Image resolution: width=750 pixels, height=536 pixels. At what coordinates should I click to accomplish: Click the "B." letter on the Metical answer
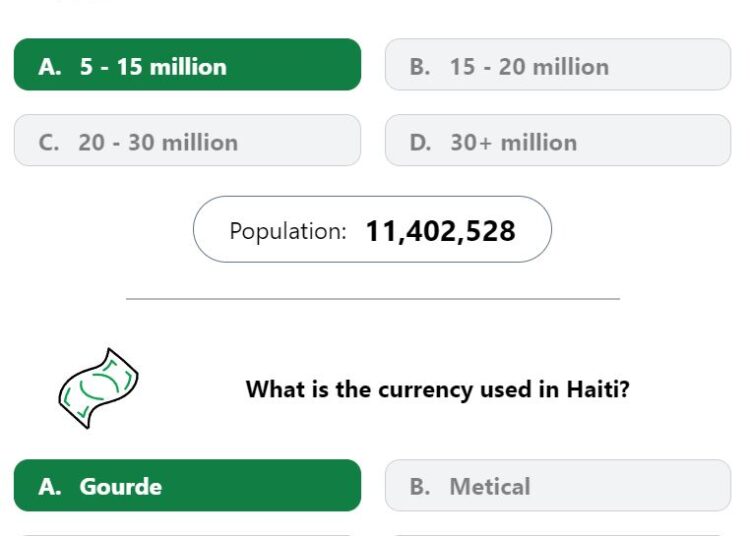(x=419, y=487)
